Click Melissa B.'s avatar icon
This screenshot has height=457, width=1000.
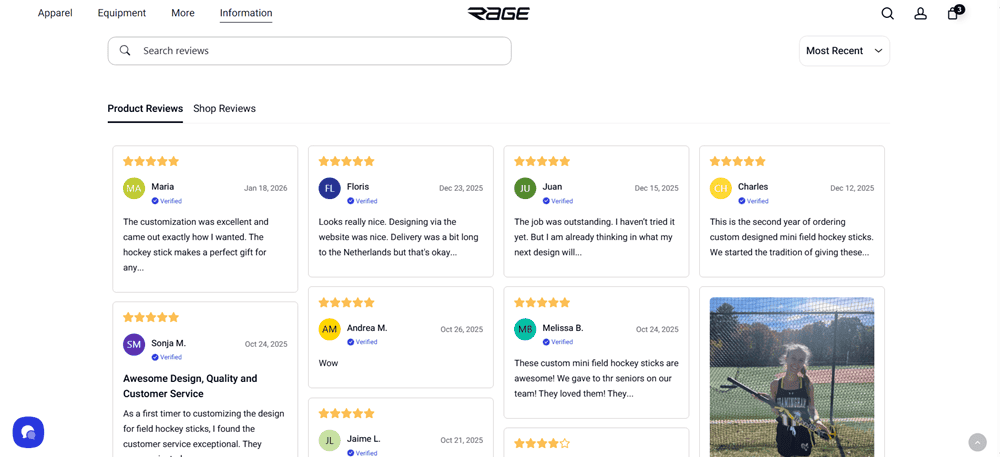pos(525,329)
